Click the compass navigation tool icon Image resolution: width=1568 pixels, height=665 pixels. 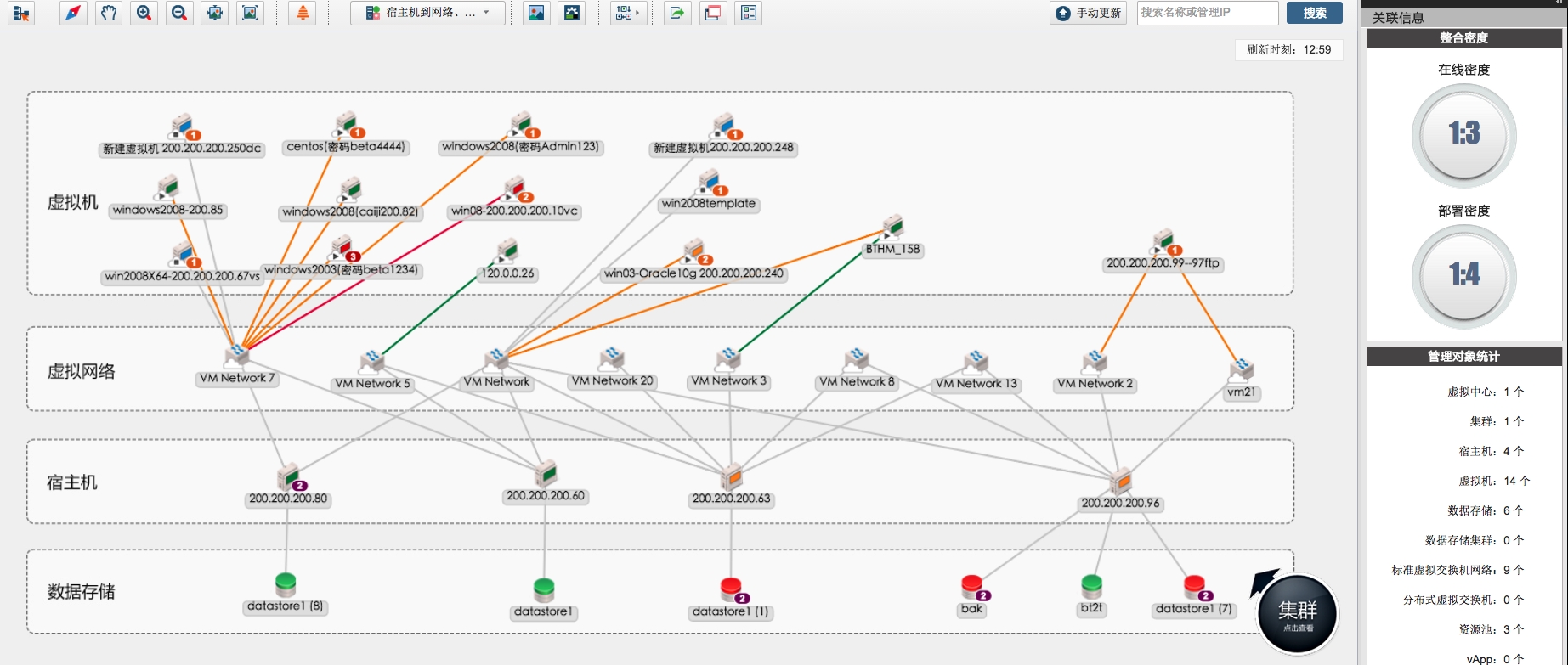[73, 13]
